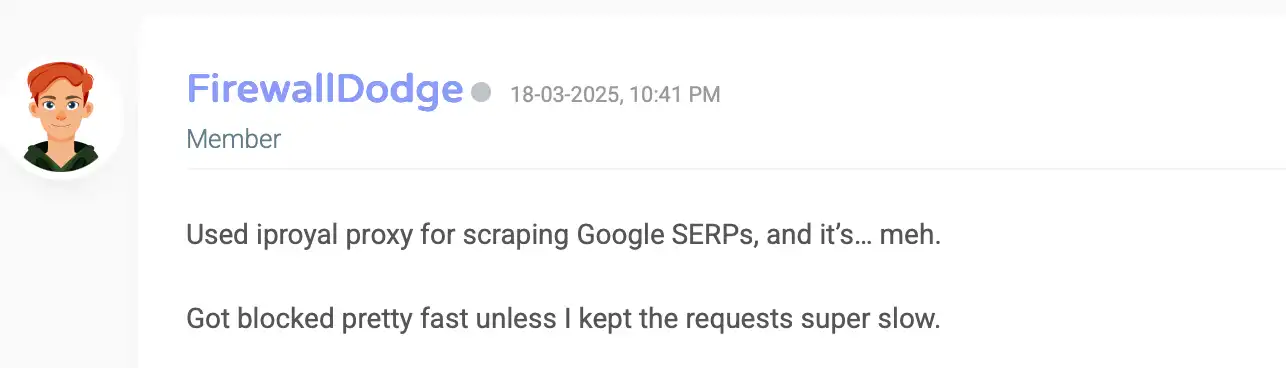Click the Member user title label
This screenshot has height=368, width=1286.
234,139
